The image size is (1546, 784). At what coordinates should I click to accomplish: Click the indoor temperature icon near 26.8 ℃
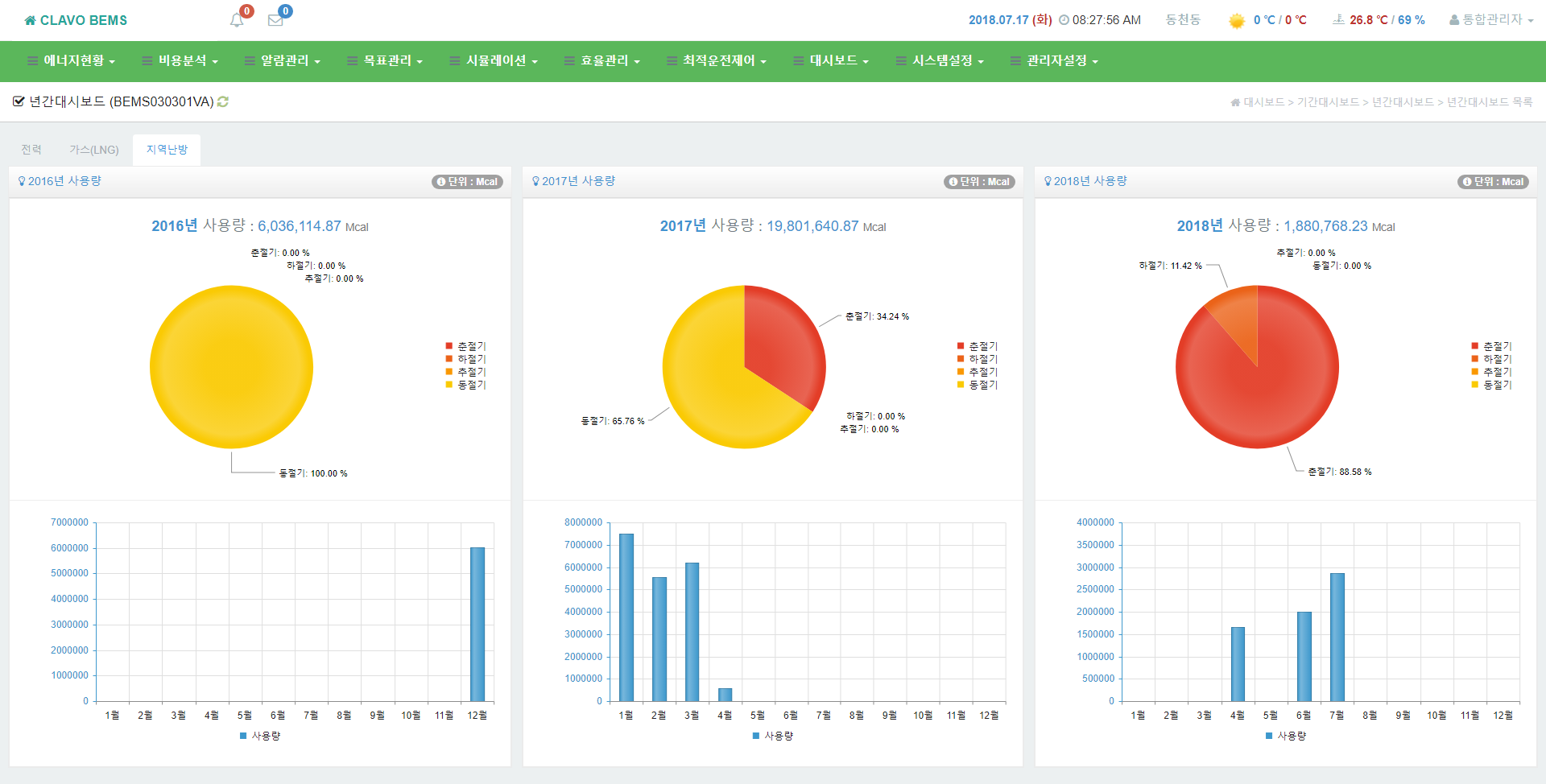[1338, 19]
